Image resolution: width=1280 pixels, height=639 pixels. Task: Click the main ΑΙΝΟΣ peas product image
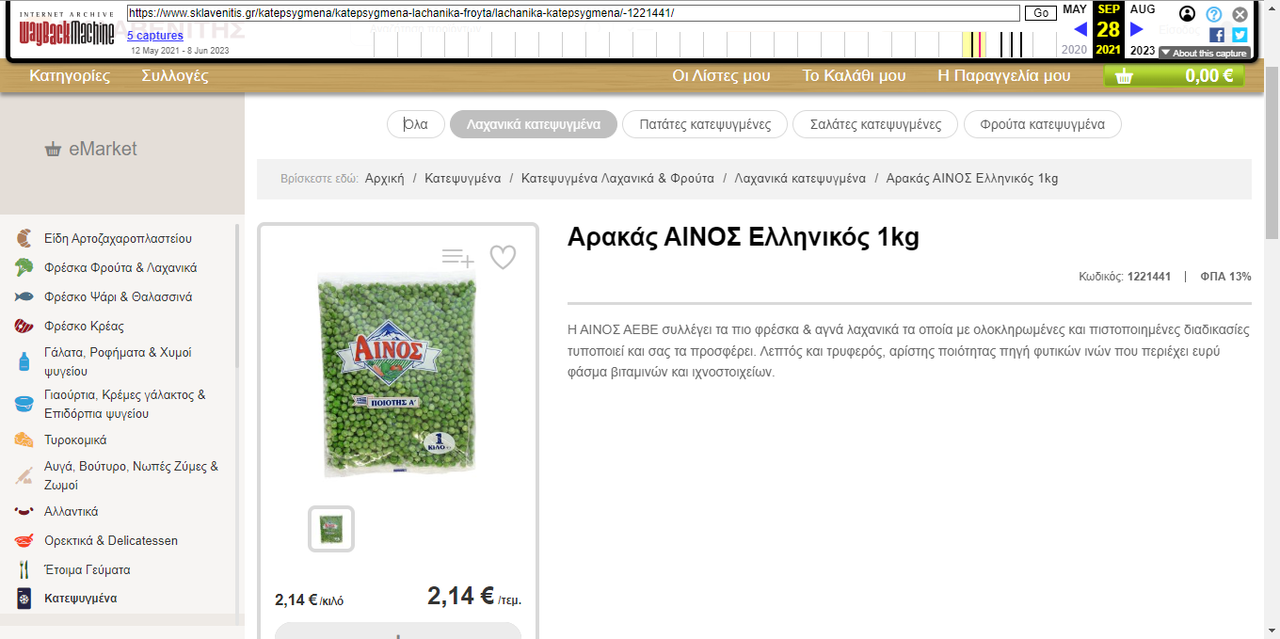coord(398,376)
